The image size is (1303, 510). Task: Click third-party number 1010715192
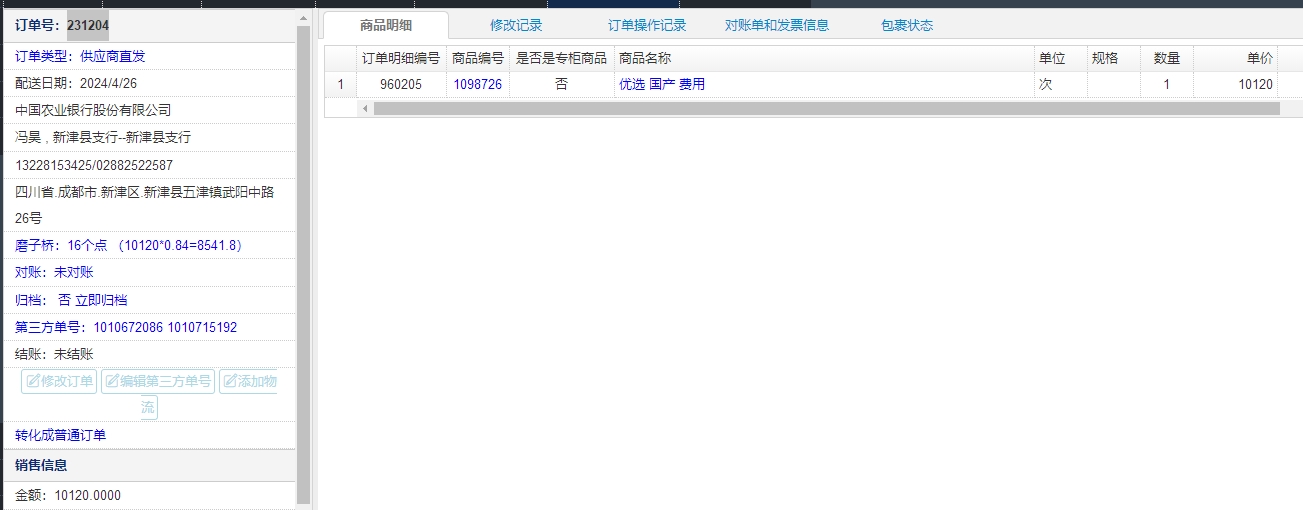(x=202, y=327)
